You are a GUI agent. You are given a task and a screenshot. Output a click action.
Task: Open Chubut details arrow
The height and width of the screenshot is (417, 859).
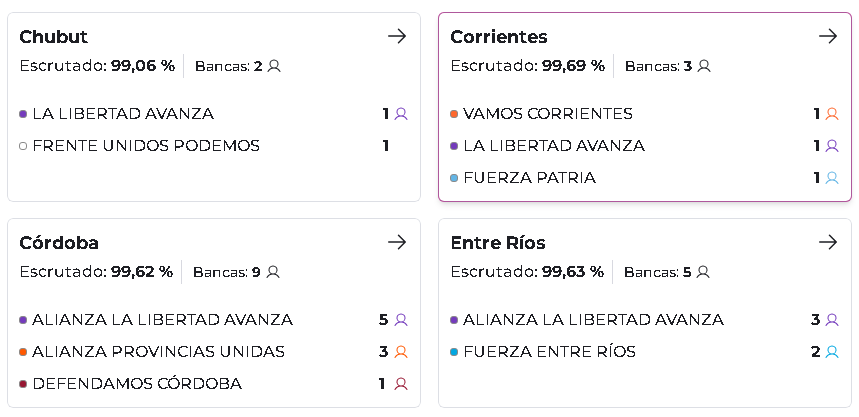pos(397,36)
